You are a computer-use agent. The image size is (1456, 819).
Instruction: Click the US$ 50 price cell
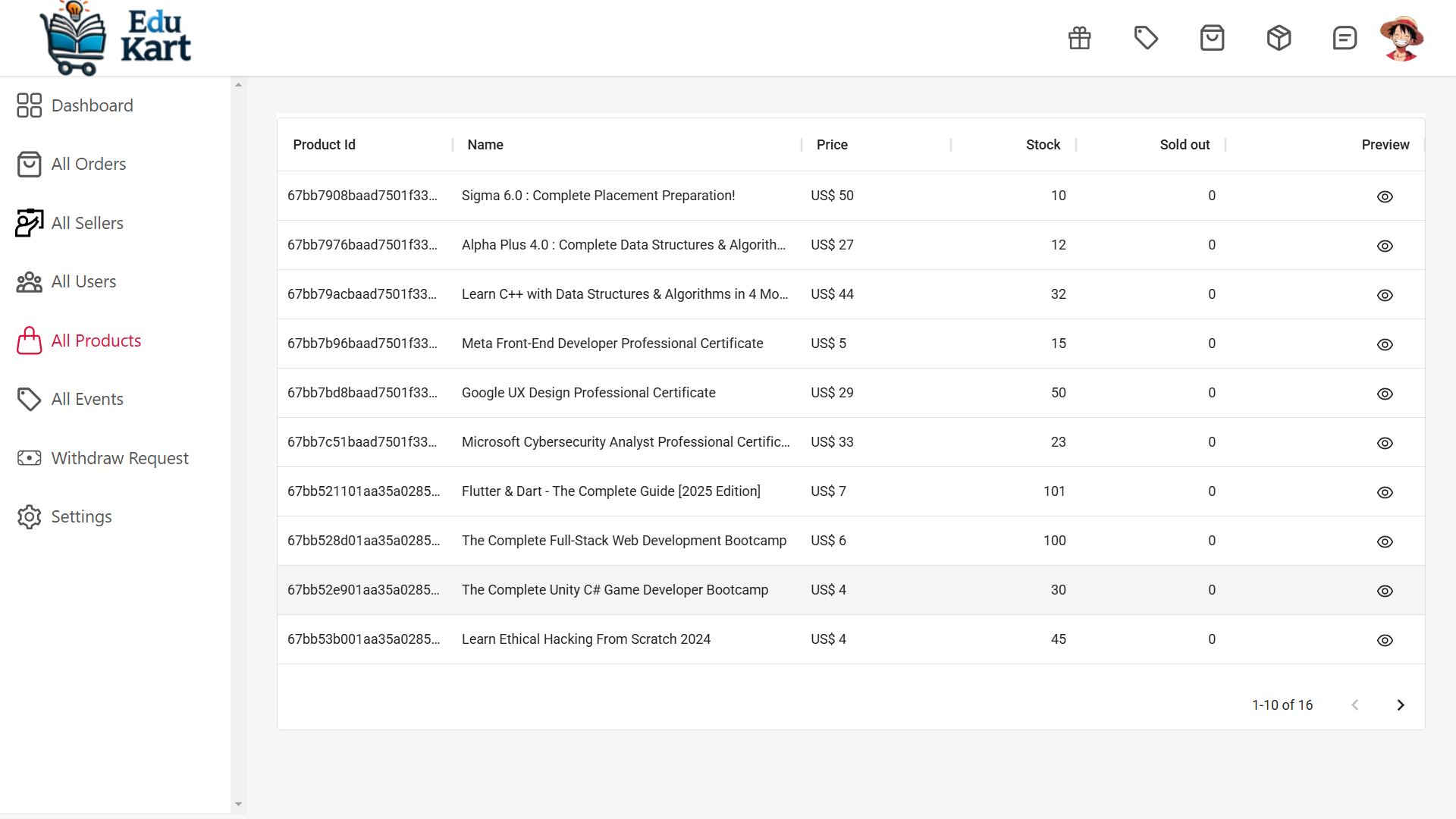coord(832,196)
